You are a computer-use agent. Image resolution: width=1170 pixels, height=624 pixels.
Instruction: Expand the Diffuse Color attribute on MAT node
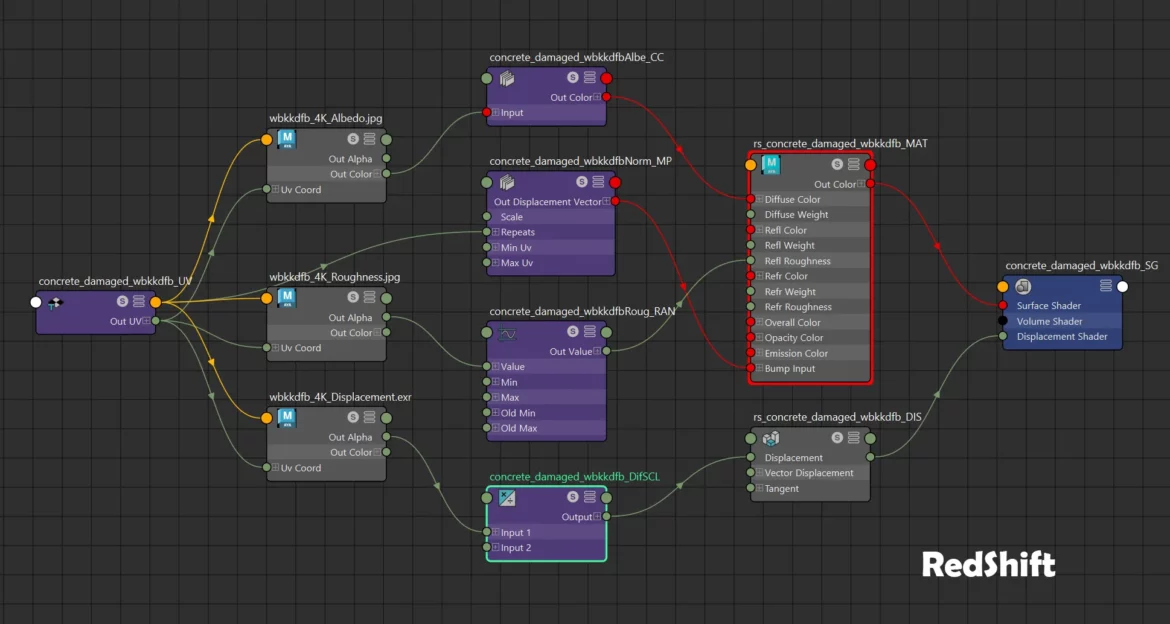point(759,199)
